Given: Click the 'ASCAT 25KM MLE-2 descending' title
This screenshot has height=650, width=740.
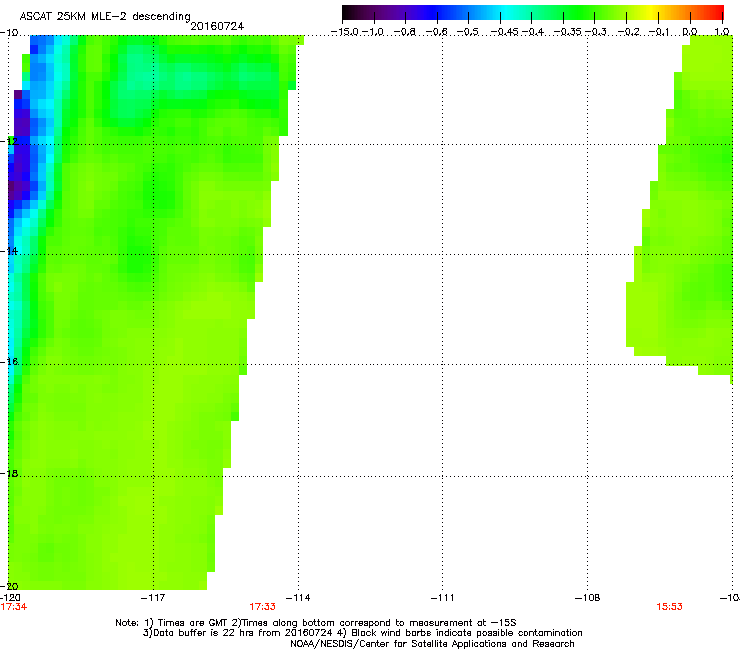Looking at the screenshot, I should [105, 17].
